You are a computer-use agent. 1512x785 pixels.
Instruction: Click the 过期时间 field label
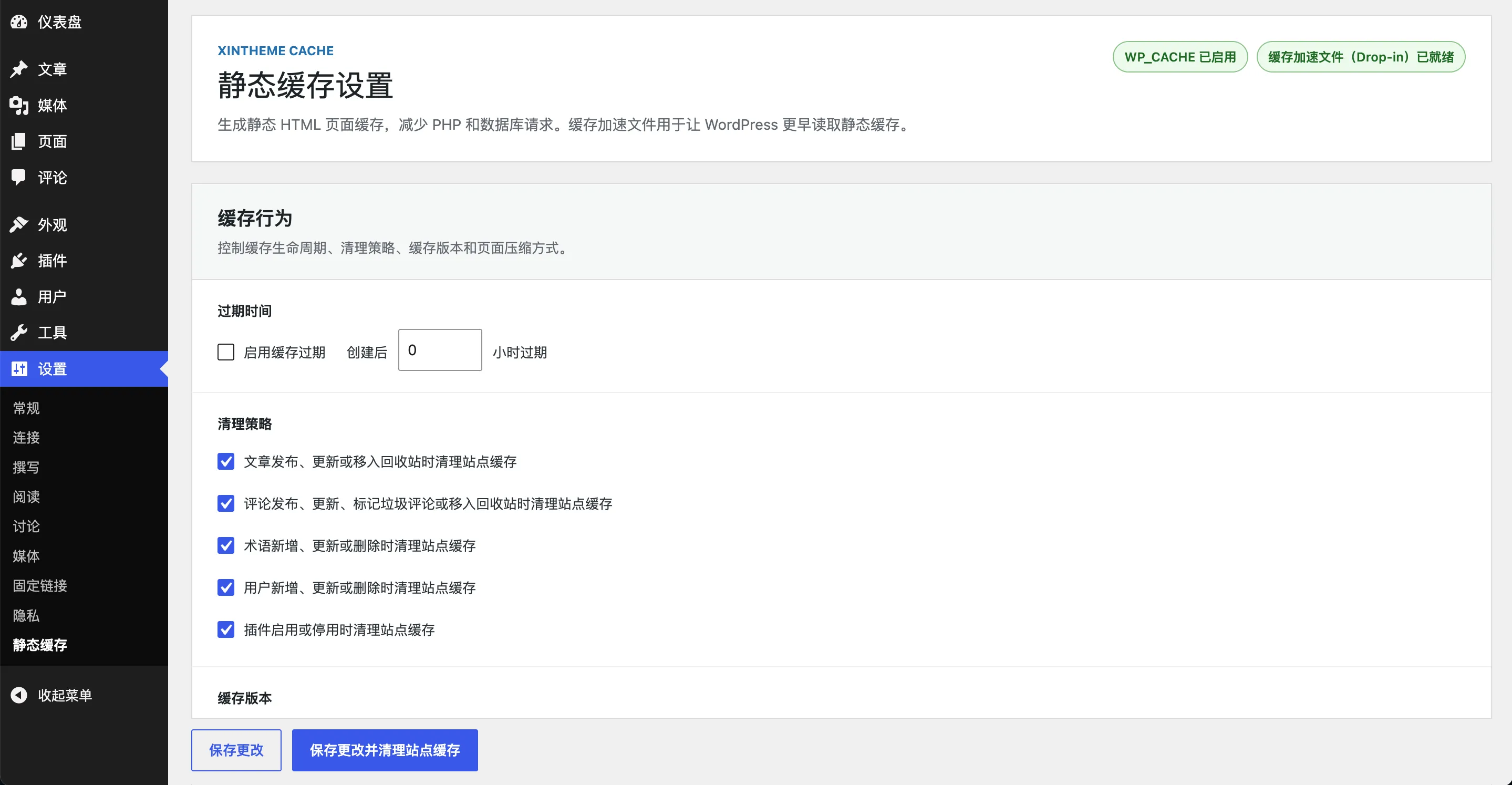click(x=245, y=311)
